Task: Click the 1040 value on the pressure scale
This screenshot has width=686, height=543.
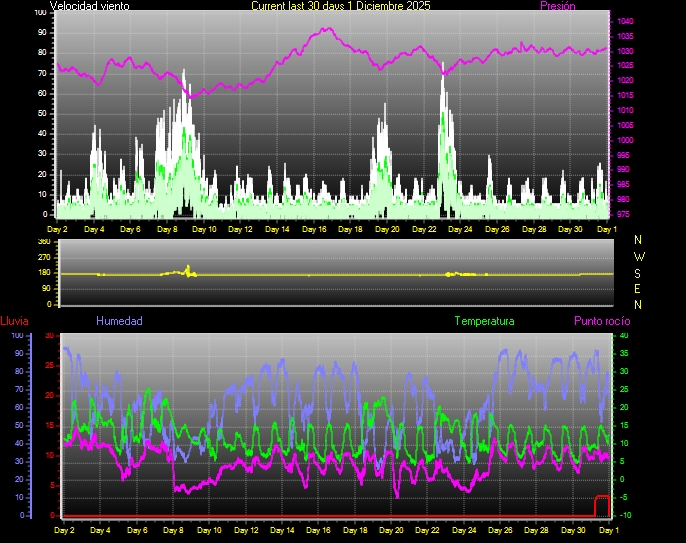Action: tap(625, 21)
